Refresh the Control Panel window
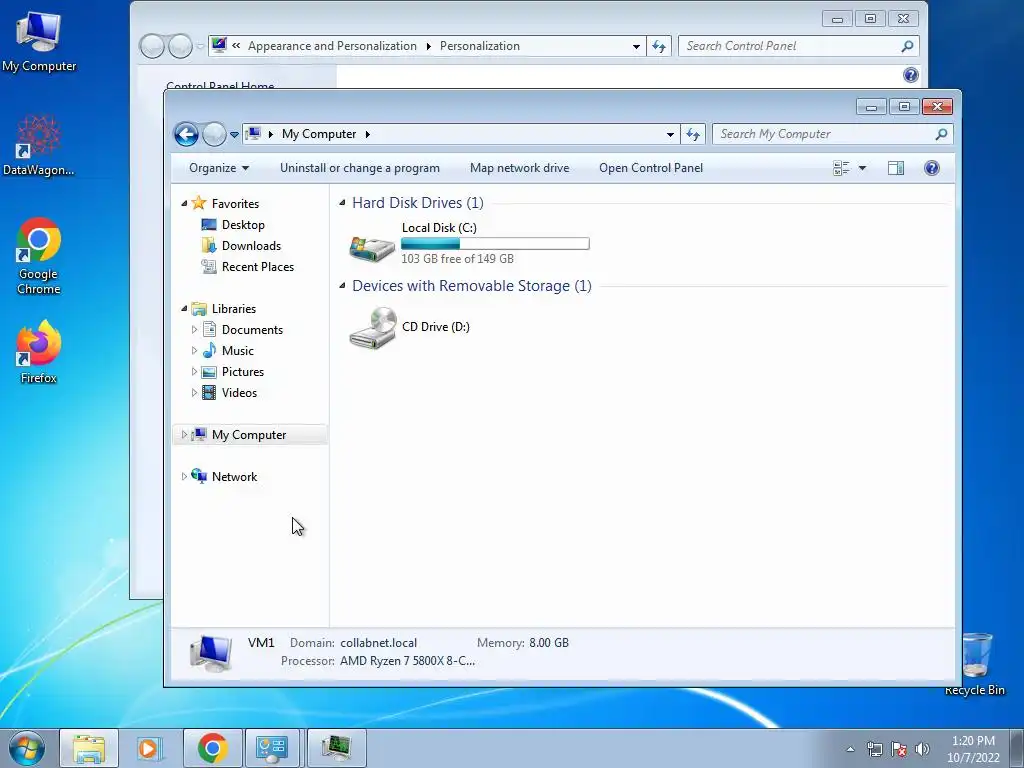 pyautogui.click(x=659, y=46)
